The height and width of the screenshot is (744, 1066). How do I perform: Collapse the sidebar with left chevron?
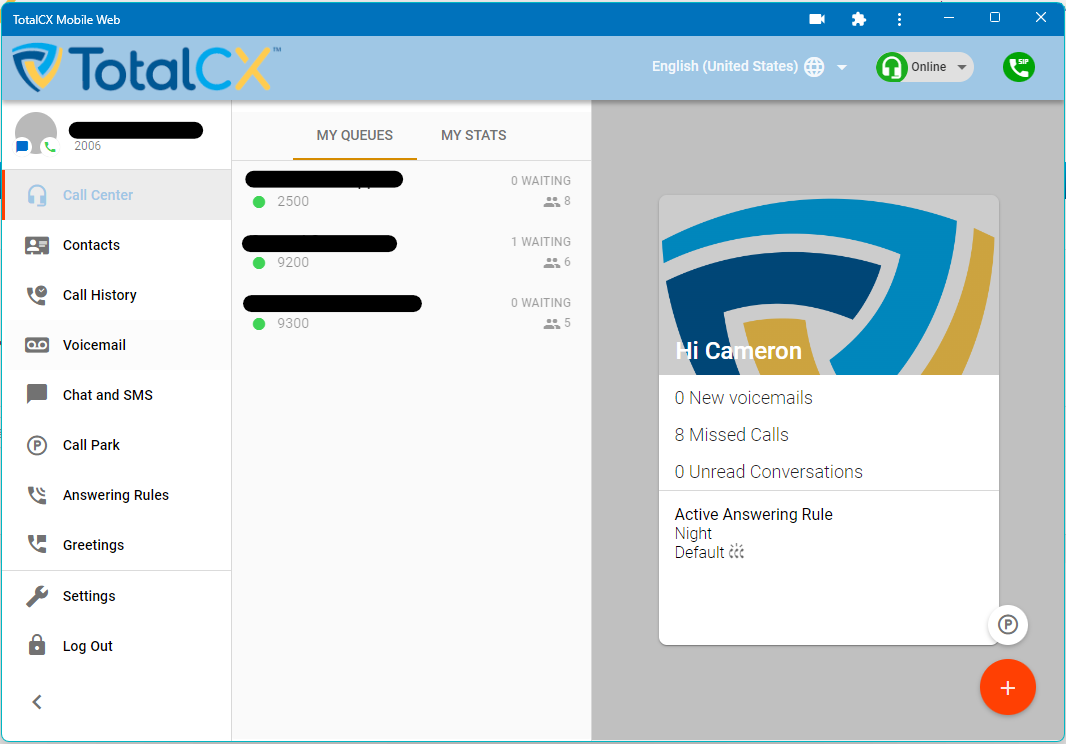click(37, 702)
